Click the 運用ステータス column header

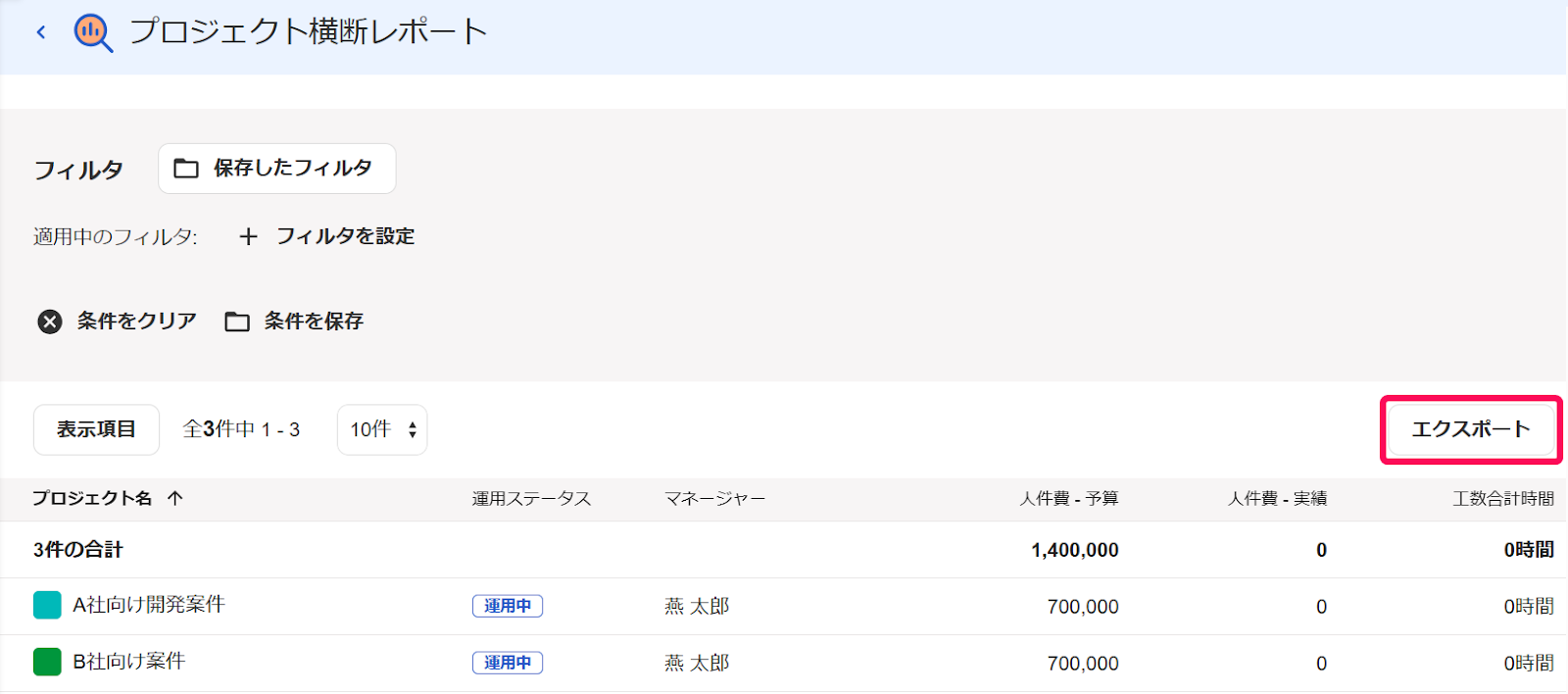point(532,499)
